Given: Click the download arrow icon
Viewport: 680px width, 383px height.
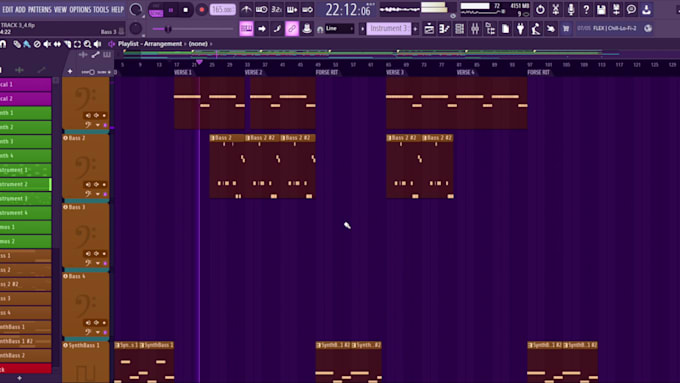Looking at the screenshot, I should 647,10.
